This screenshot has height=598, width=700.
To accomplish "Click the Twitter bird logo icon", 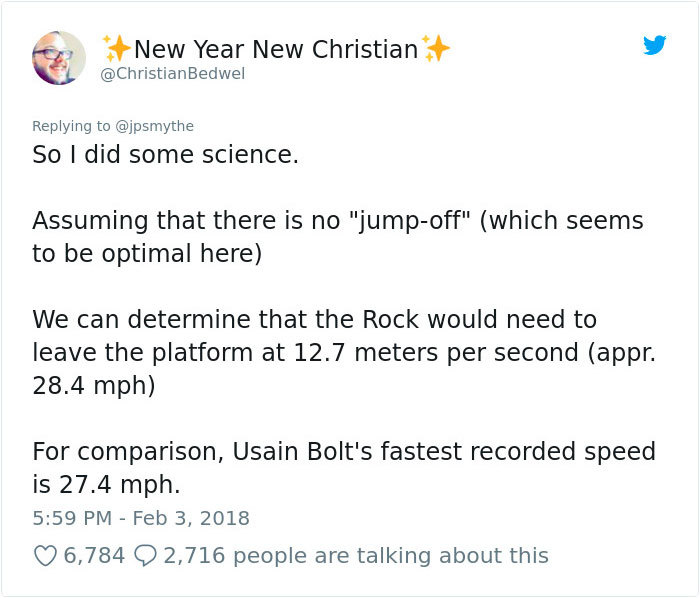I will [654, 45].
